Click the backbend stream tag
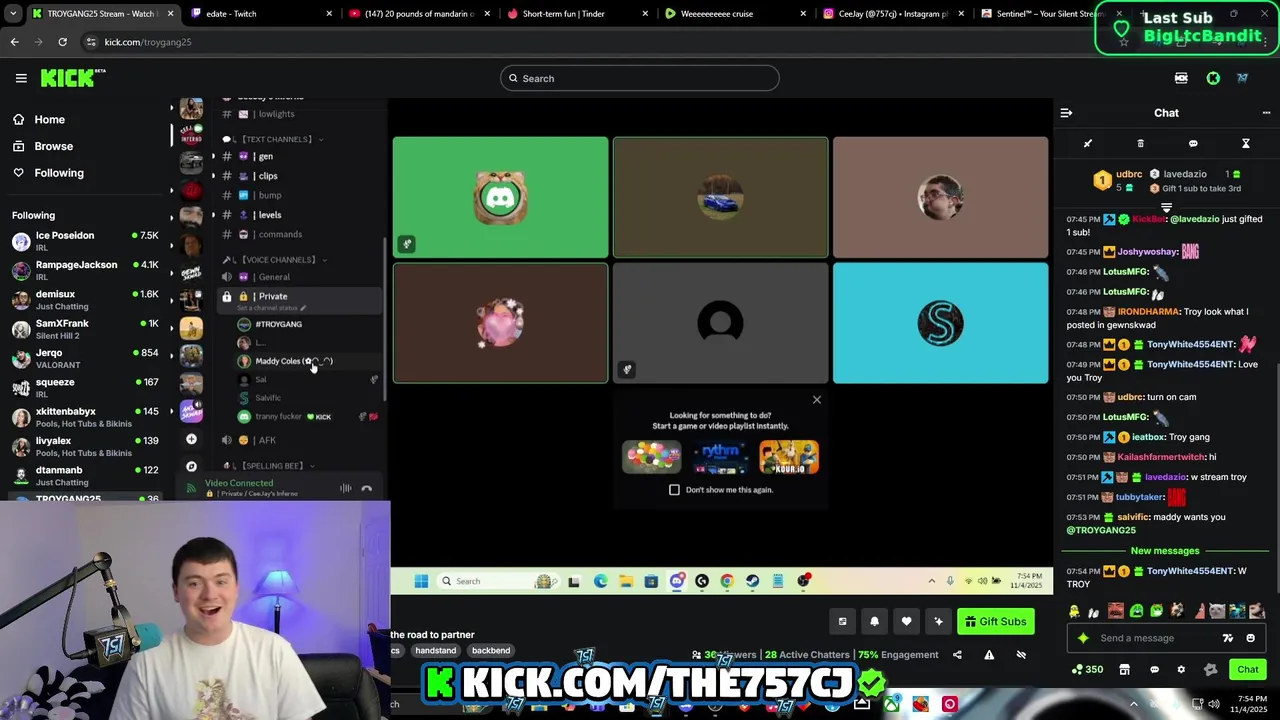 click(491, 651)
